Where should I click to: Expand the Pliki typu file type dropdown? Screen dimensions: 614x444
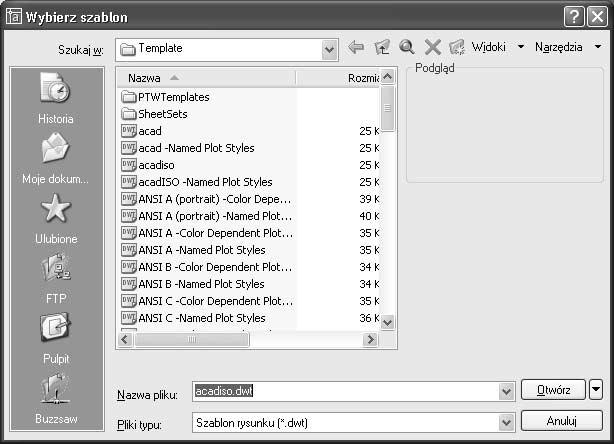[506, 422]
